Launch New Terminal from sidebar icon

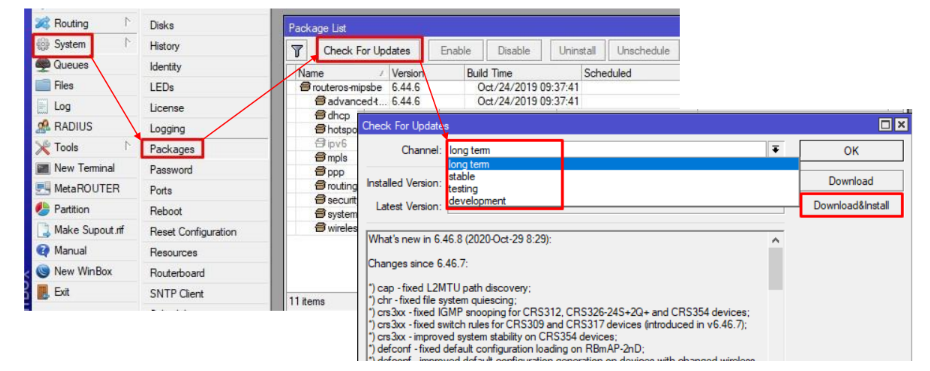point(43,168)
